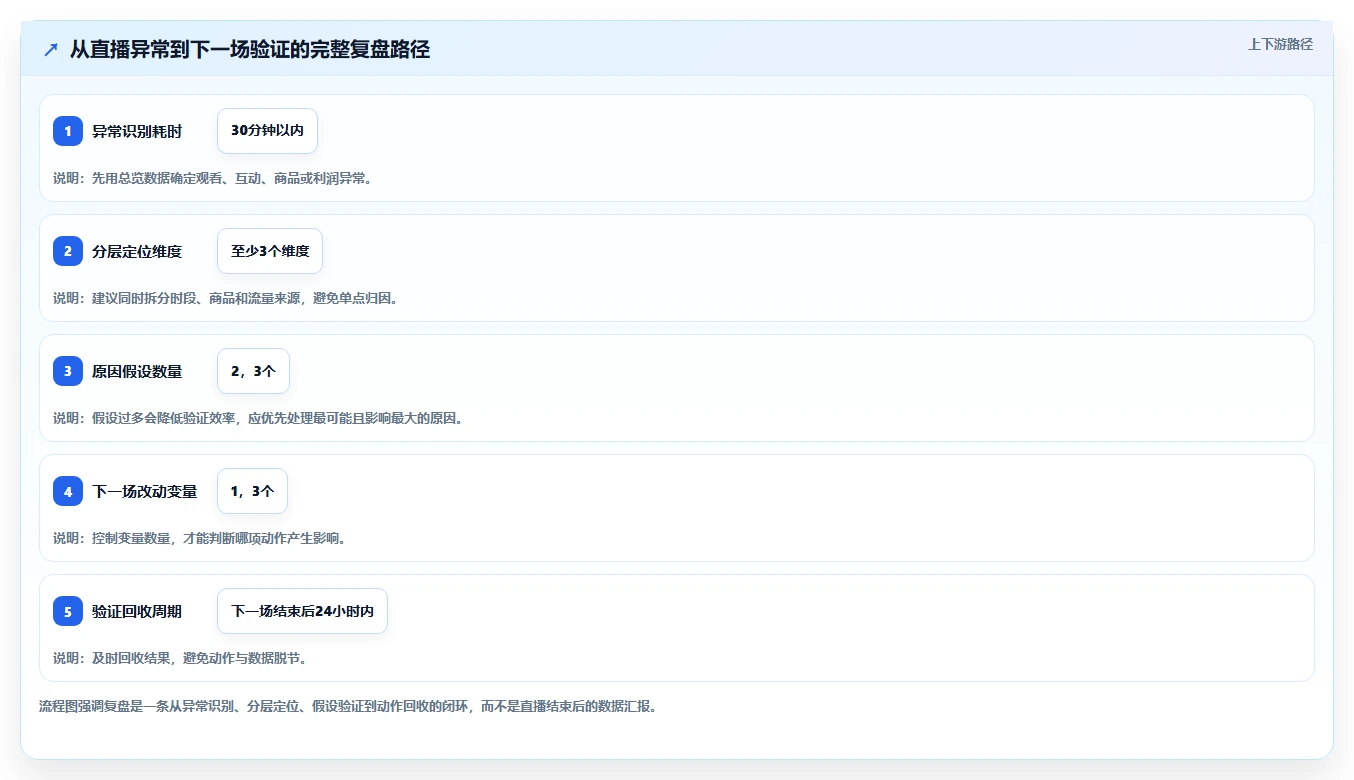Click step number 1 badge
The image size is (1354, 780).
point(68,131)
